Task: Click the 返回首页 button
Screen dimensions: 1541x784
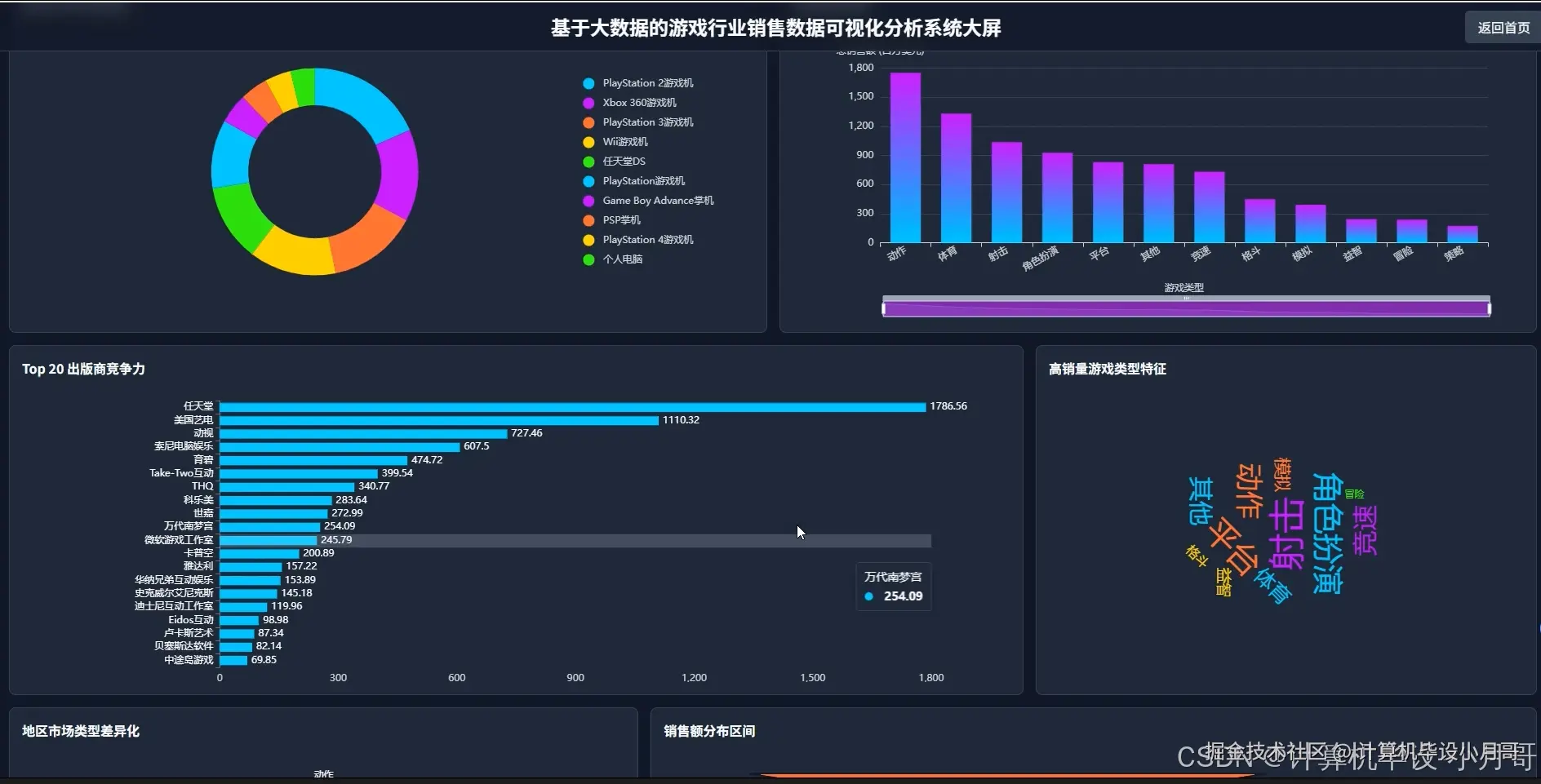Action: point(1503,27)
